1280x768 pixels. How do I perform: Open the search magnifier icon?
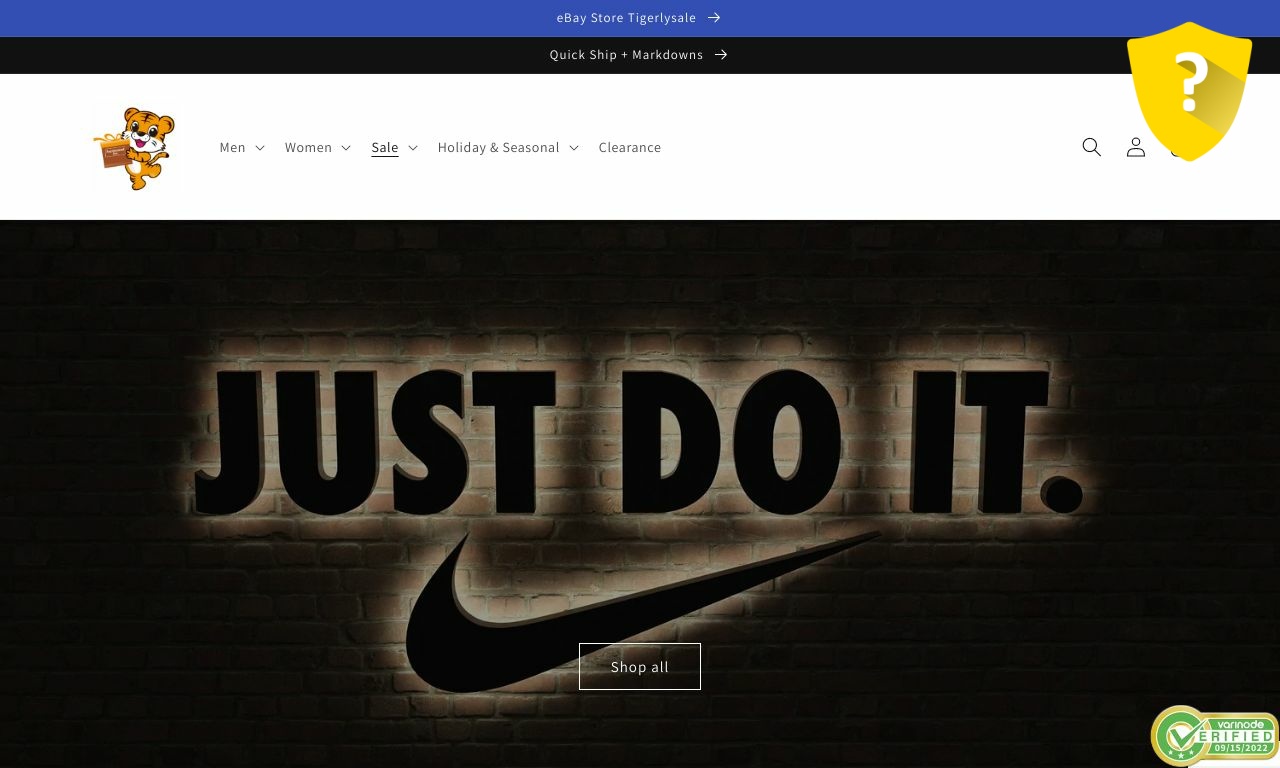pos(1091,147)
